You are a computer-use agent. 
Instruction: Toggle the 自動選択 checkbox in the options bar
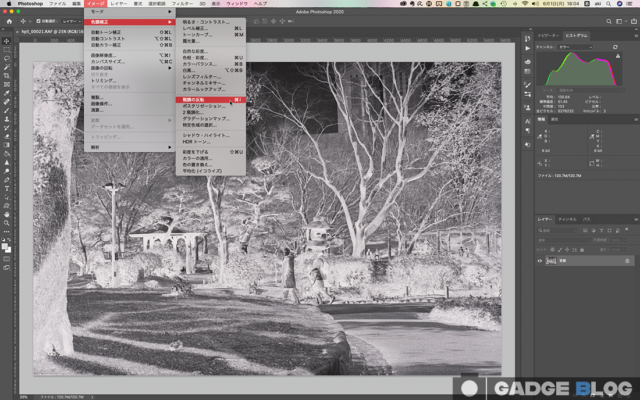[x=38, y=21]
